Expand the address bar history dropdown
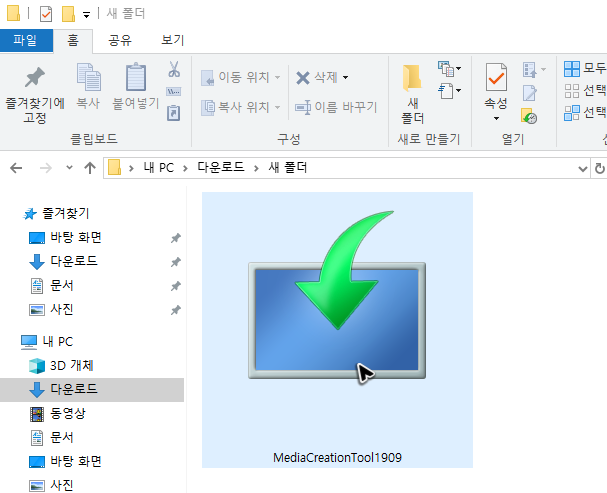The height and width of the screenshot is (493, 607). [x=583, y=169]
